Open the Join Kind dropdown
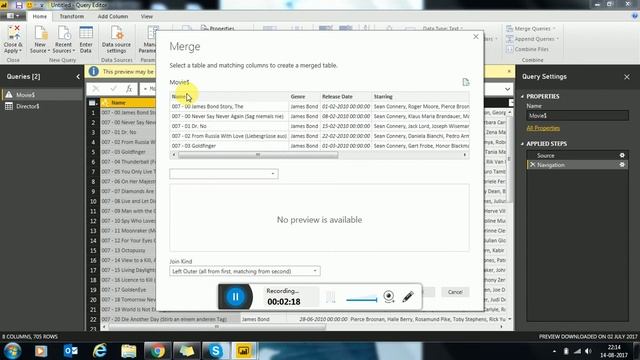The height and width of the screenshot is (360, 640). click(x=244, y=271)
